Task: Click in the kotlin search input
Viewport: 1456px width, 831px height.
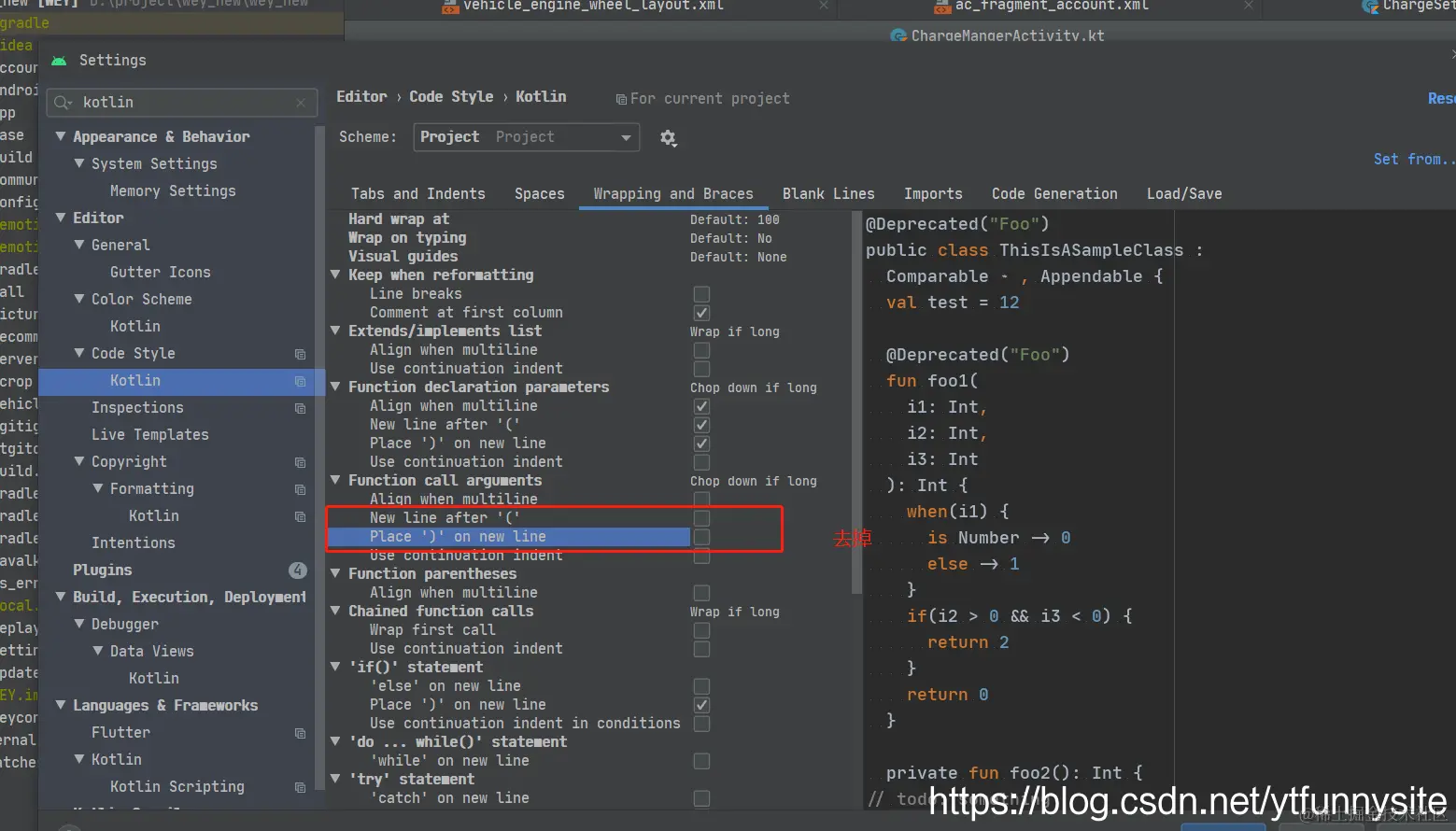Action: coord(182,103)
